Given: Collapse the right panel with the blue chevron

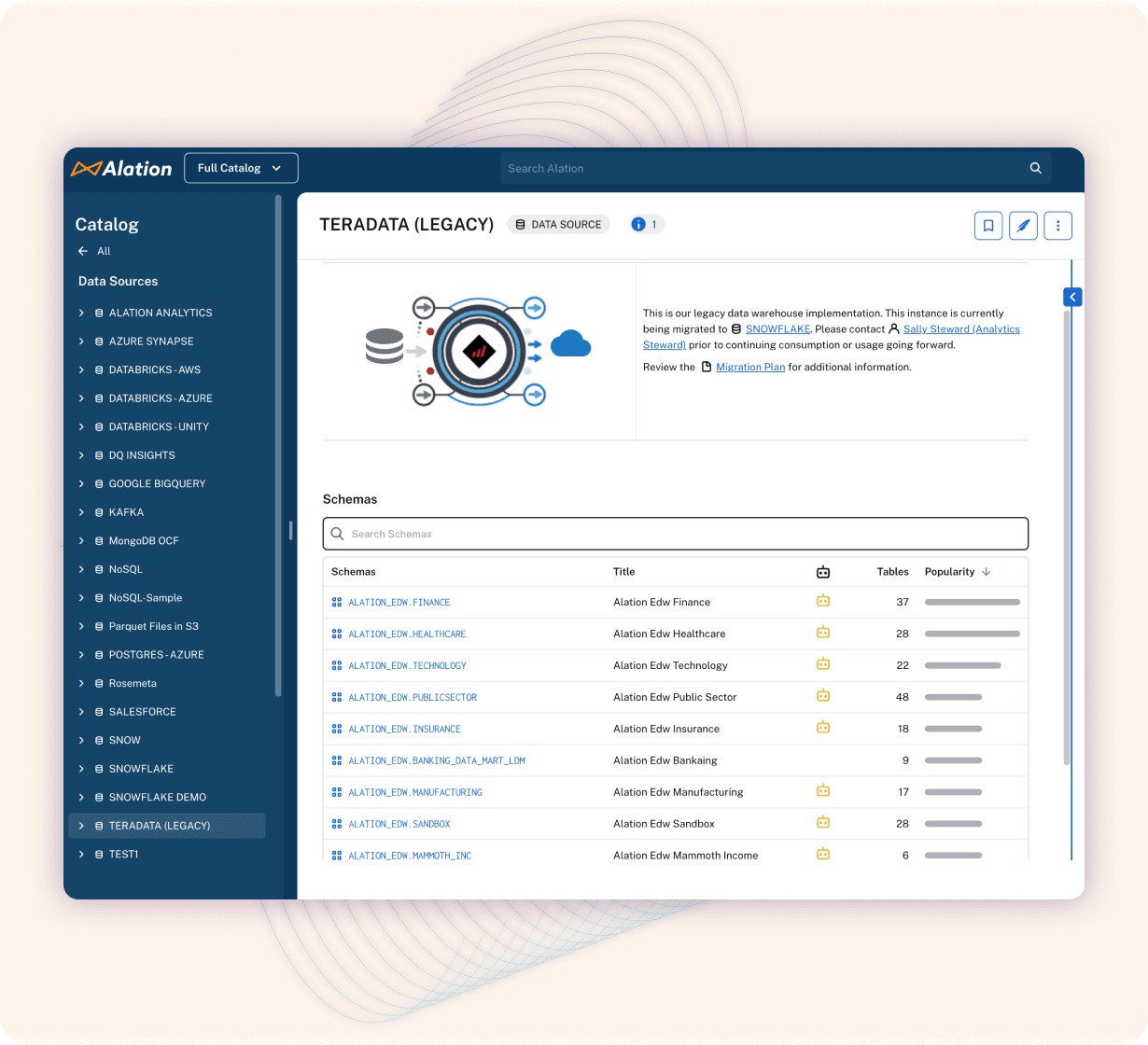Looking at the screenshot, I should (1071, 297).
